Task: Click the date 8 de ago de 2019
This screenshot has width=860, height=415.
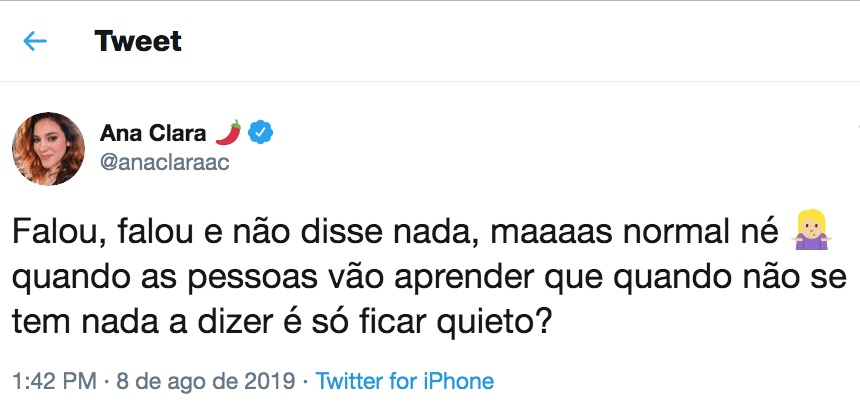Action: click(x=207, y=381)
